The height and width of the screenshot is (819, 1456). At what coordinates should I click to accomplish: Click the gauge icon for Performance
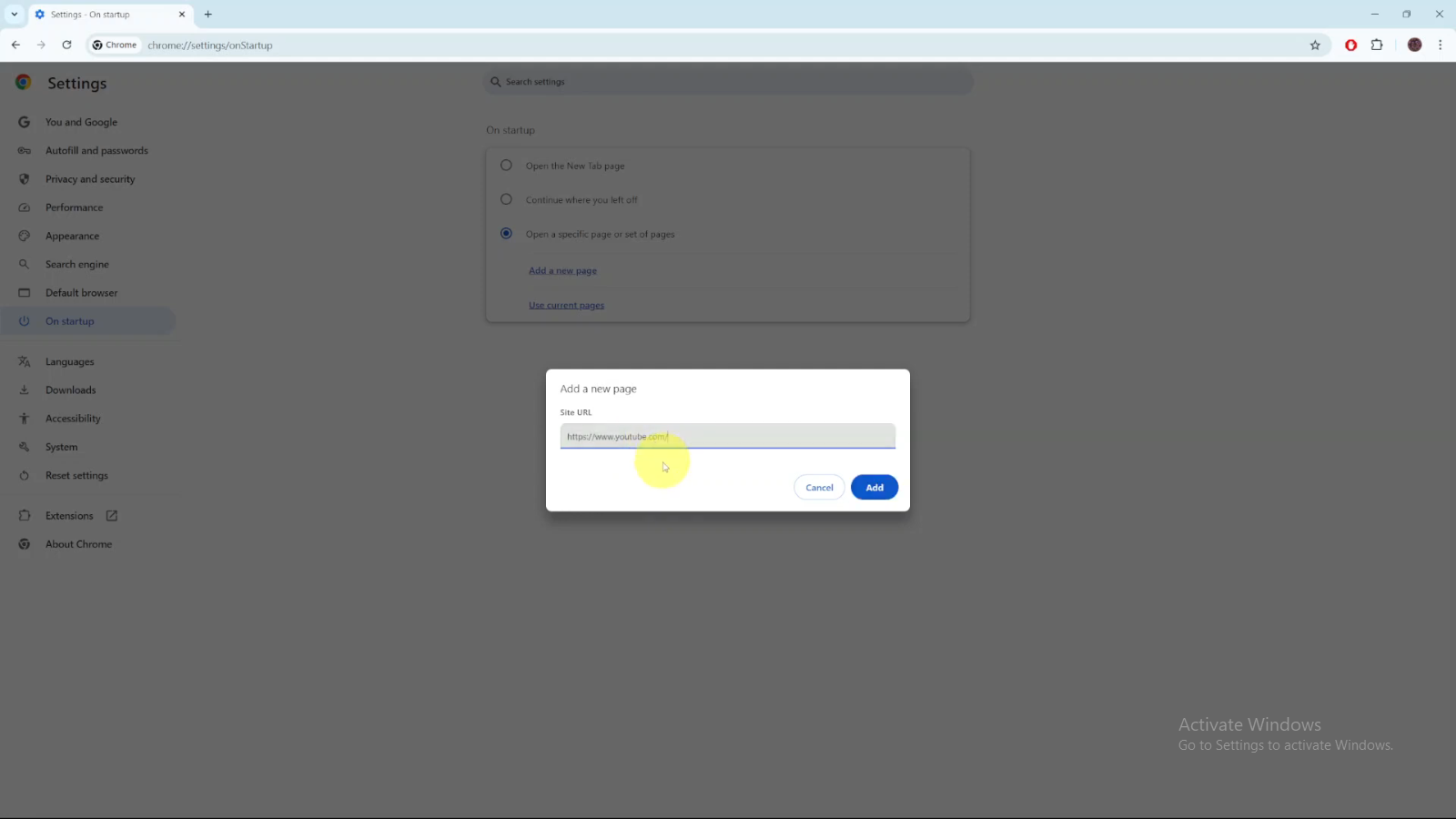[25, 207]
